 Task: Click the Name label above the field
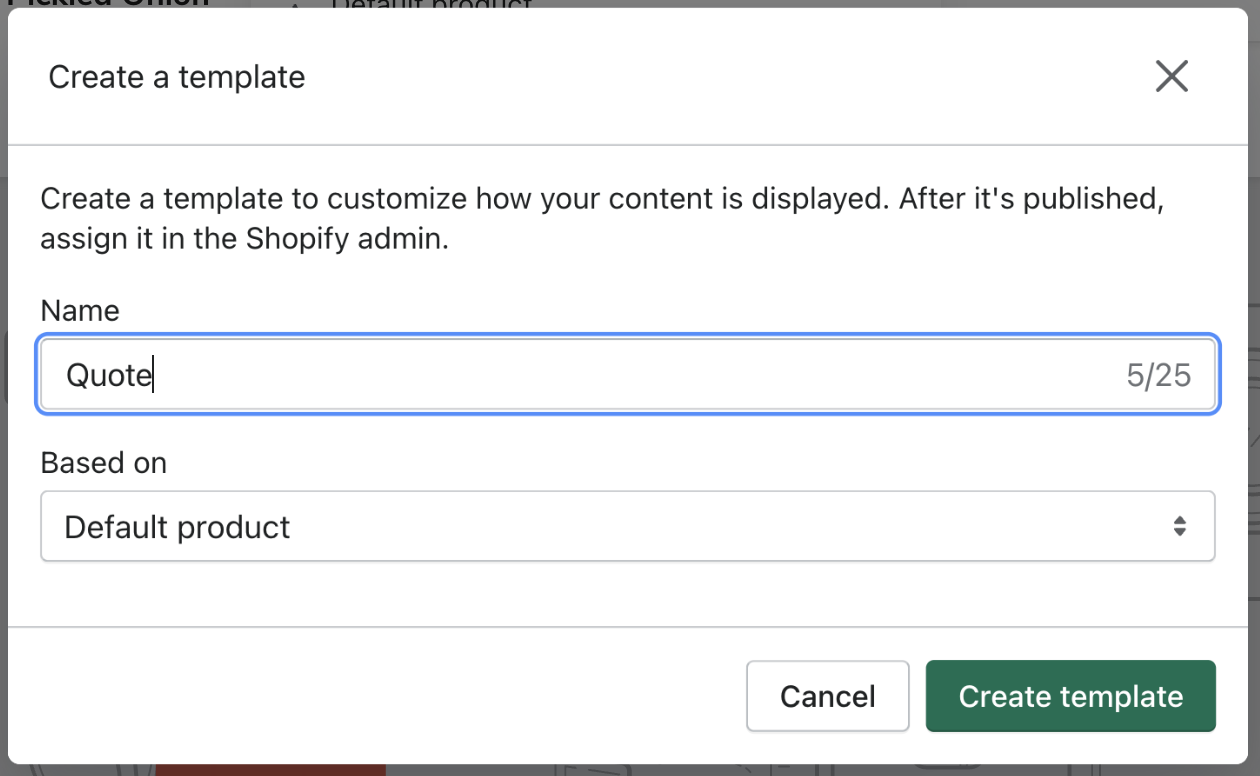pos(80,310)
